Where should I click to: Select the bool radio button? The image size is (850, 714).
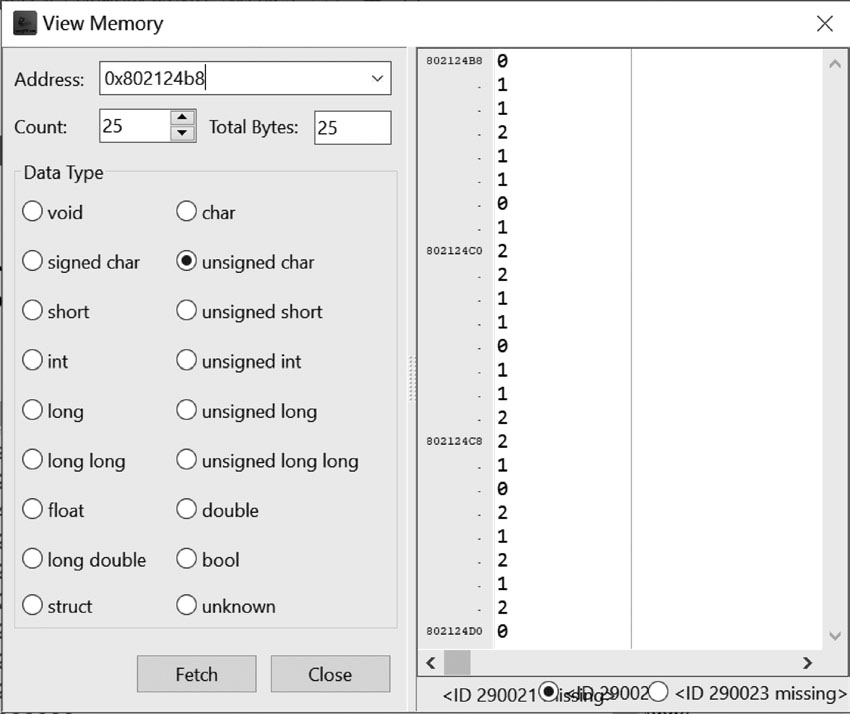click(x=186, y=559)
